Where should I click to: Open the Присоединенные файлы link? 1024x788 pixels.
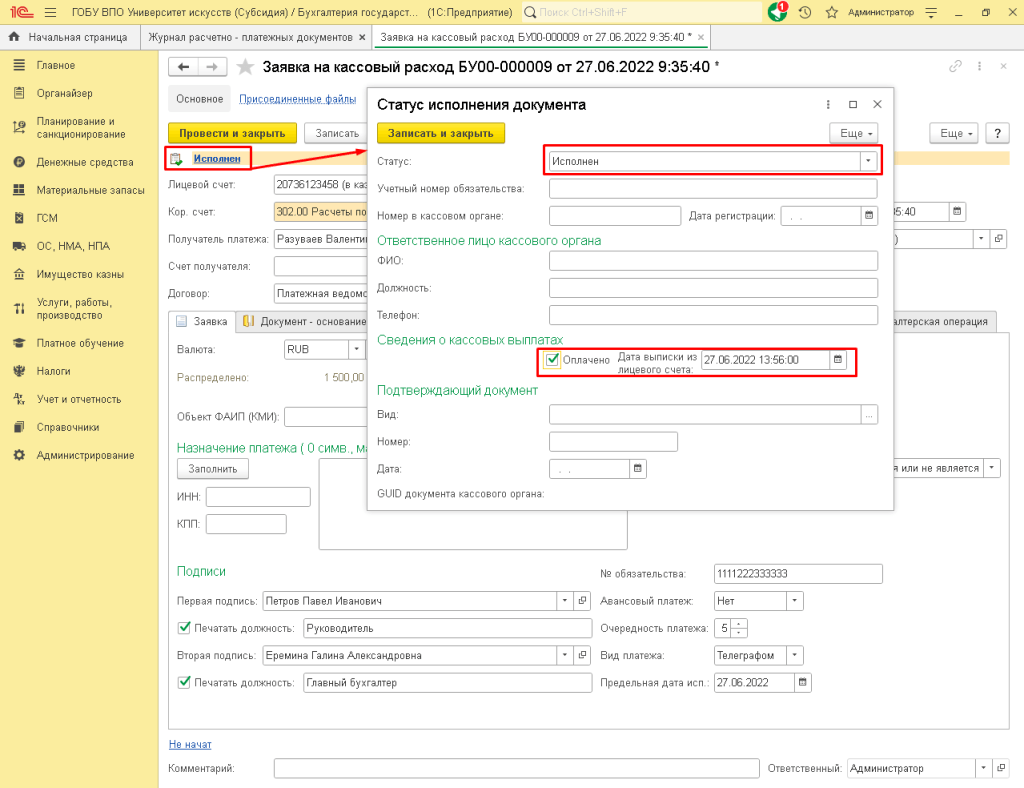(x=298, y=99)
